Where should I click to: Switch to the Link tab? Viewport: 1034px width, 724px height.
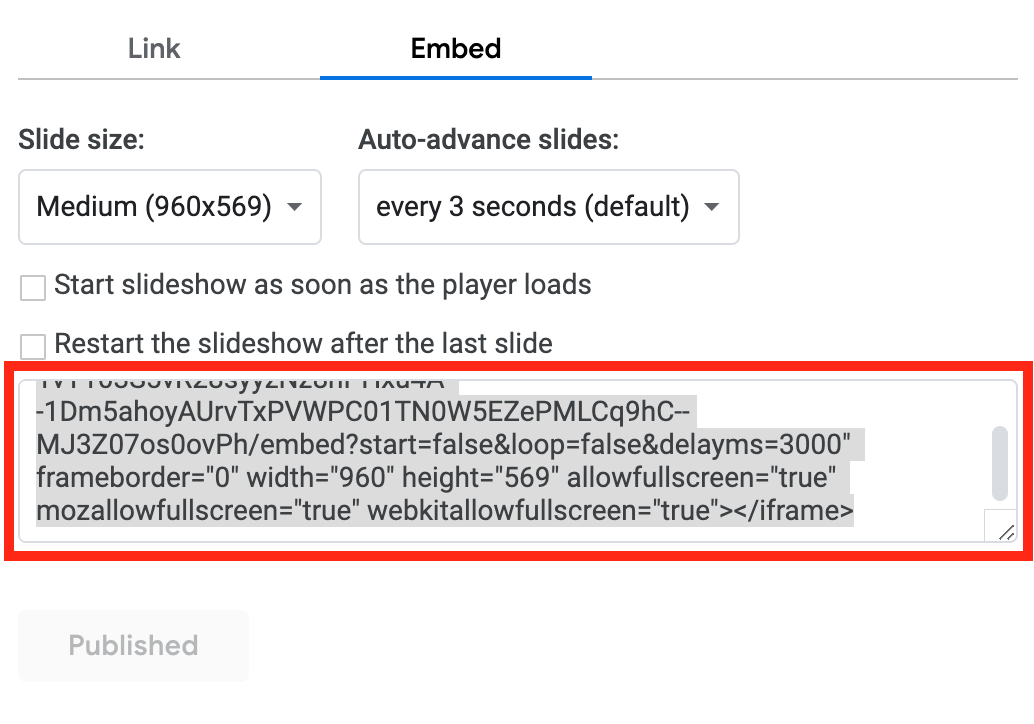pyautogui.click(x=154, y=48)
